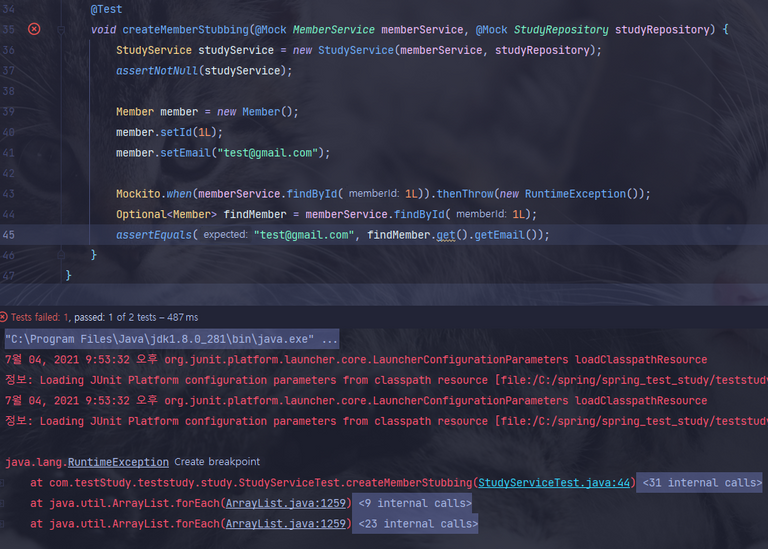Click line number 45 in the gutter
The width and height of the screenshot is (768, 549).
point(8,235)
